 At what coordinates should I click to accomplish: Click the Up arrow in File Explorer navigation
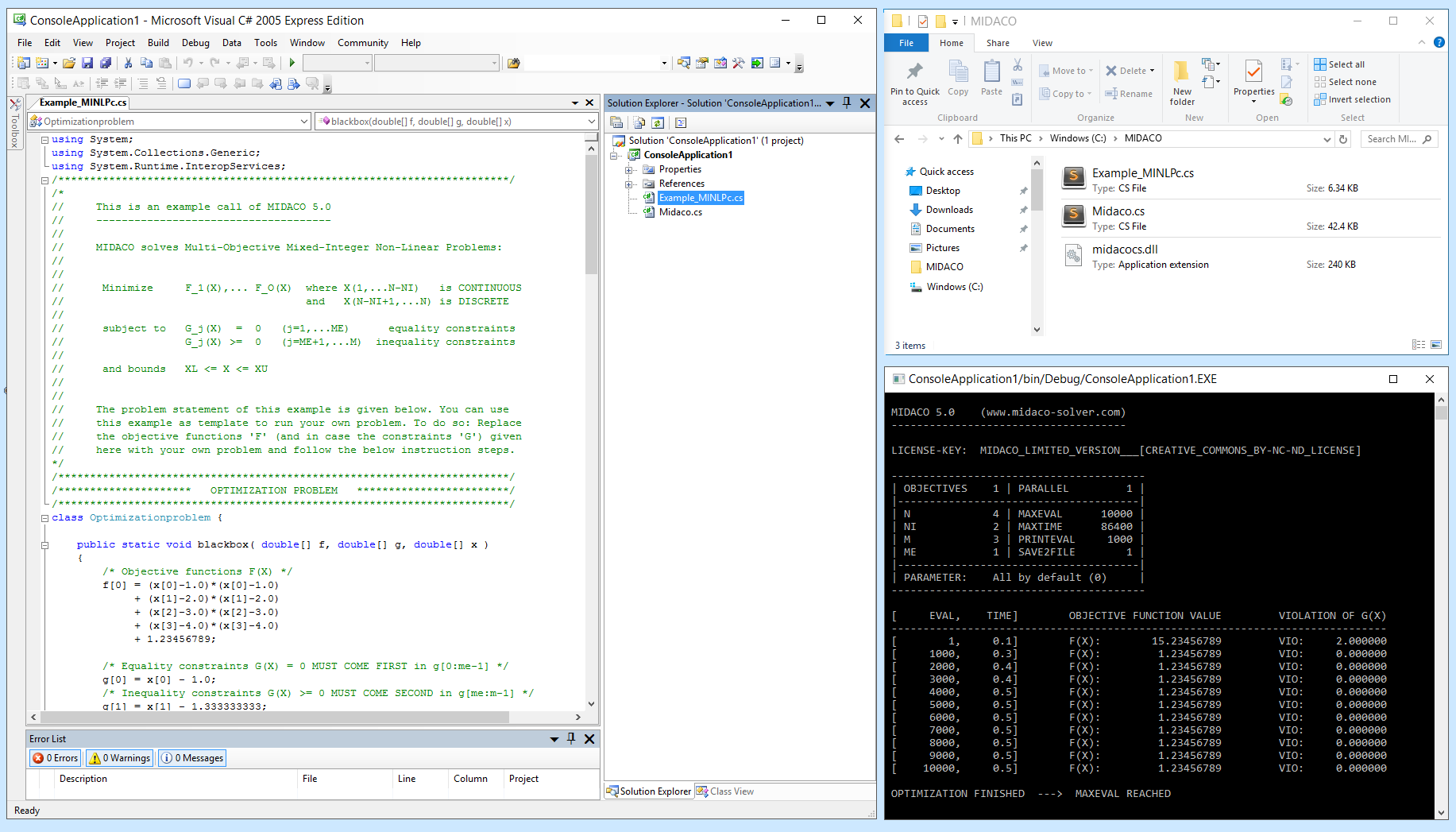[958, 138]
